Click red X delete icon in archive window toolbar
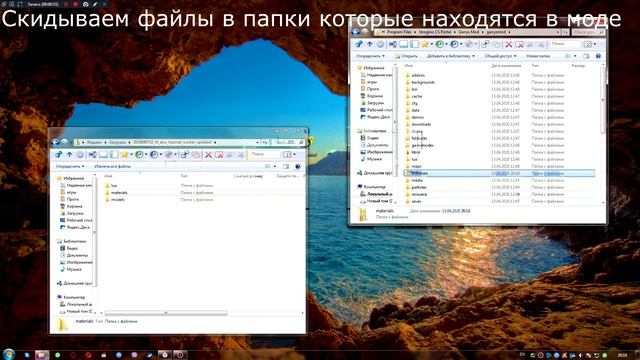 tap(208, 154)
